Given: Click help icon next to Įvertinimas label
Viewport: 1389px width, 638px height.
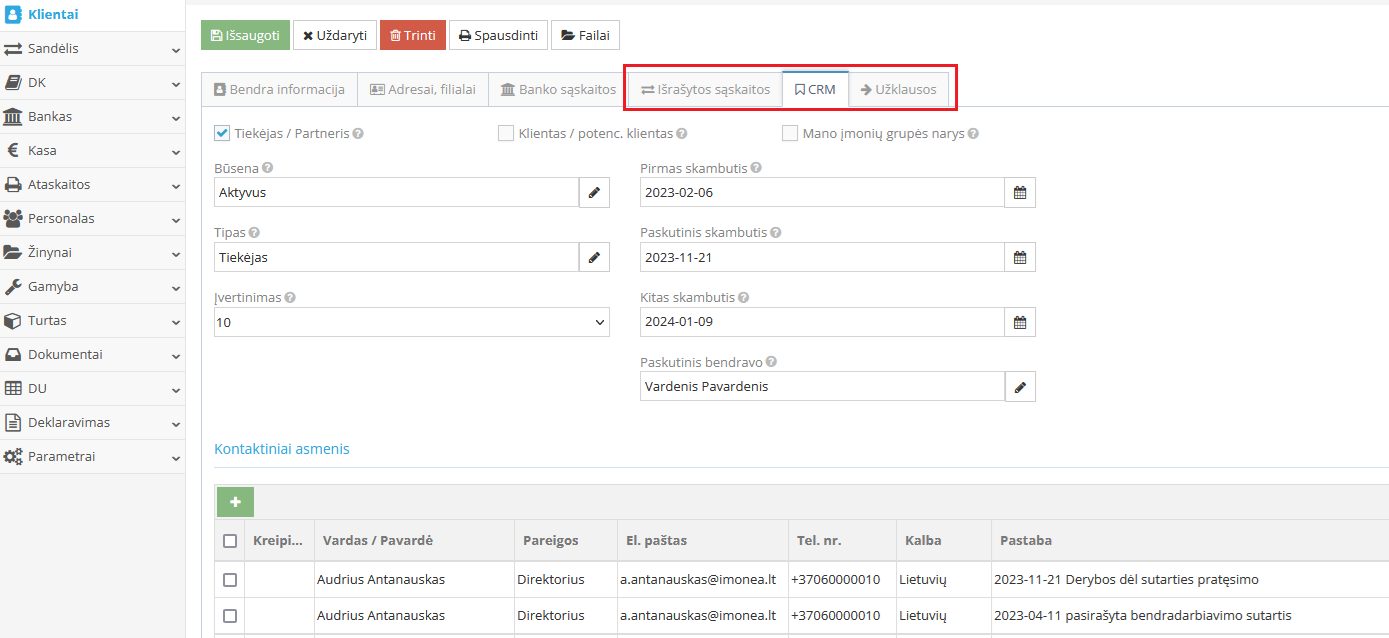Looking at the screenshot, I should point(290,298).
